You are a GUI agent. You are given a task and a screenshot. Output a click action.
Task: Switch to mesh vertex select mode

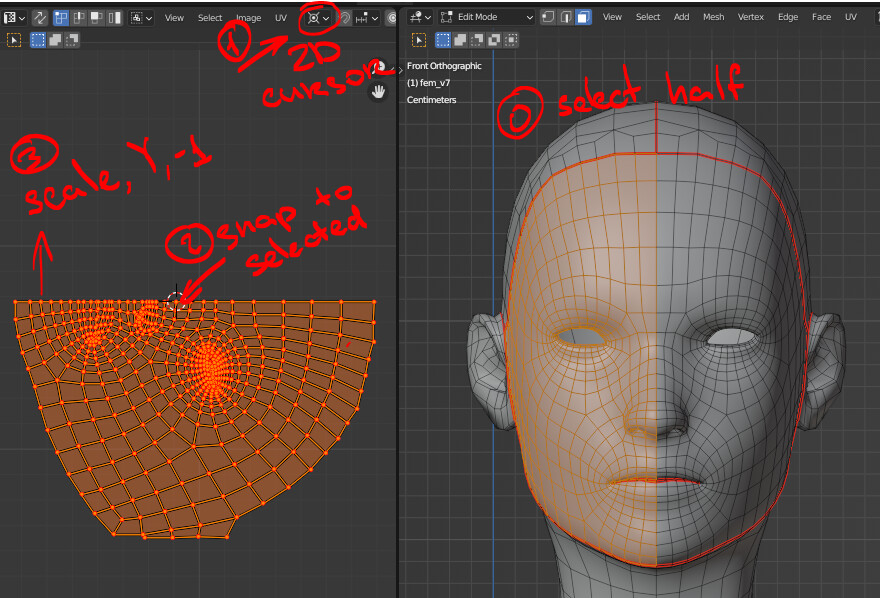(x=548, y=17)
